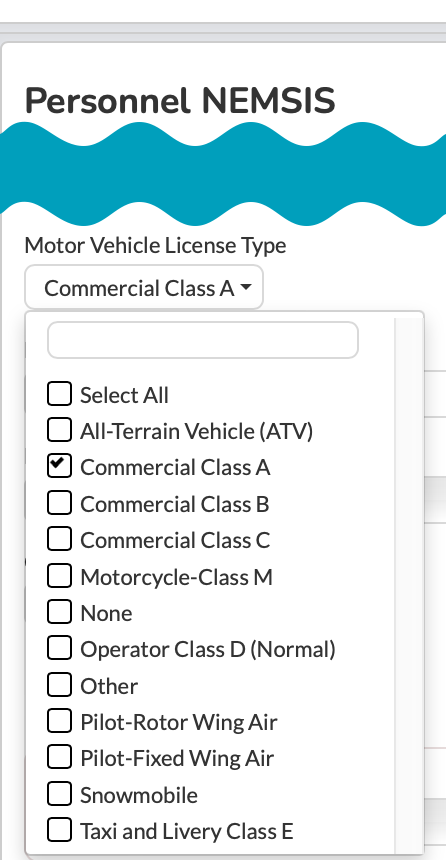Check the Snowmobile checkbox

(x=59, y=794)
